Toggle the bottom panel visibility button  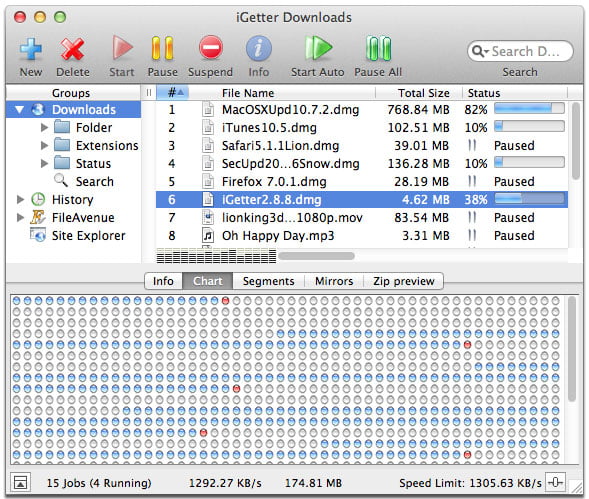(x=20, y=482)
